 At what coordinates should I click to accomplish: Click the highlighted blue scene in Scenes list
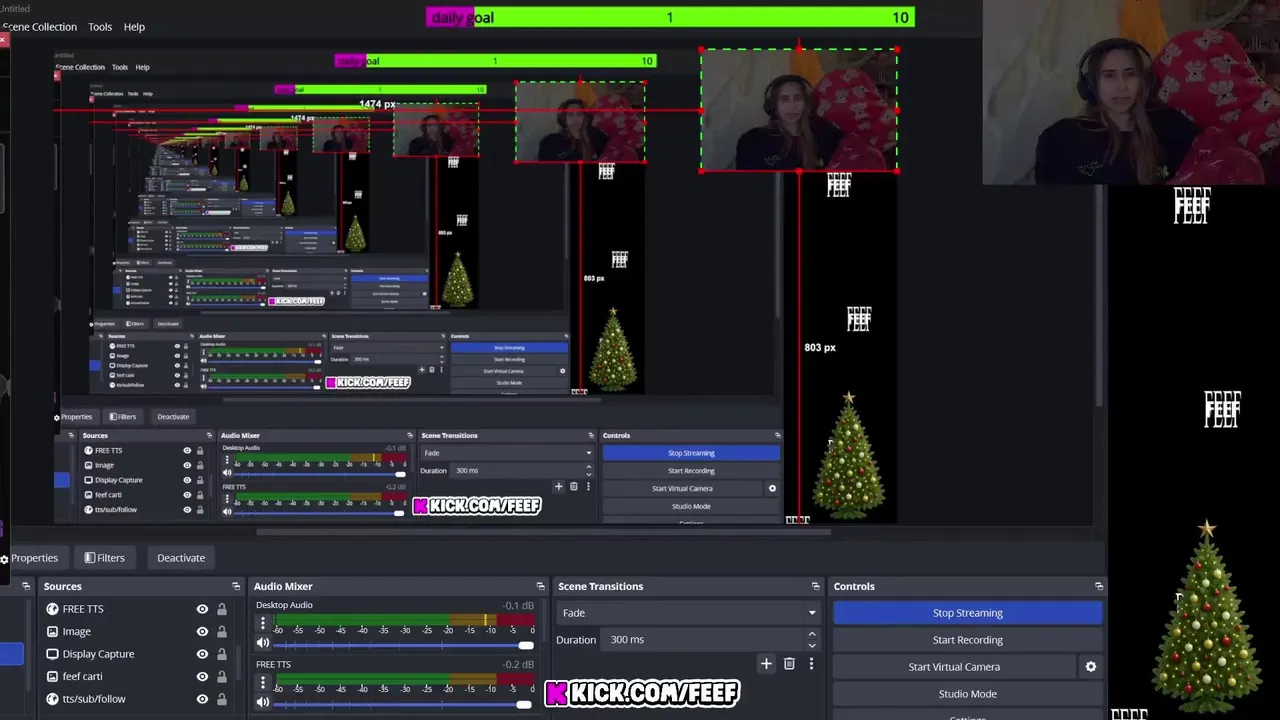pos(11,654)
